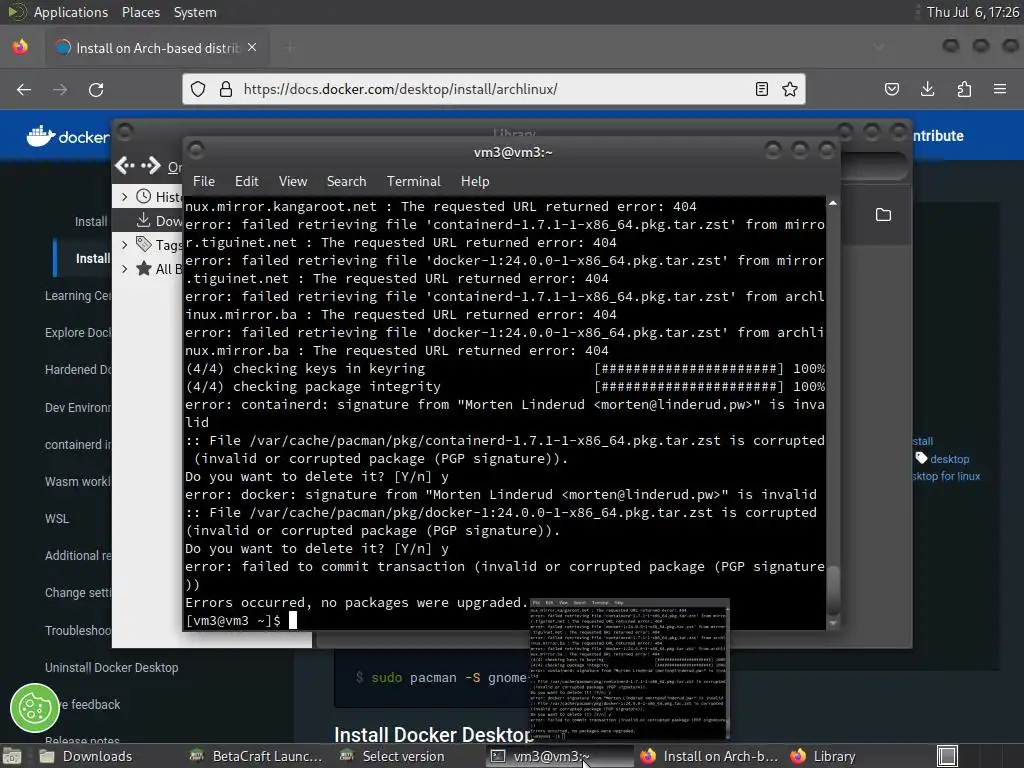Viewport: 1024px width, 768px height.
Task: Click the terminal scrollbar down arrow
Action: (x=833, y=623)
